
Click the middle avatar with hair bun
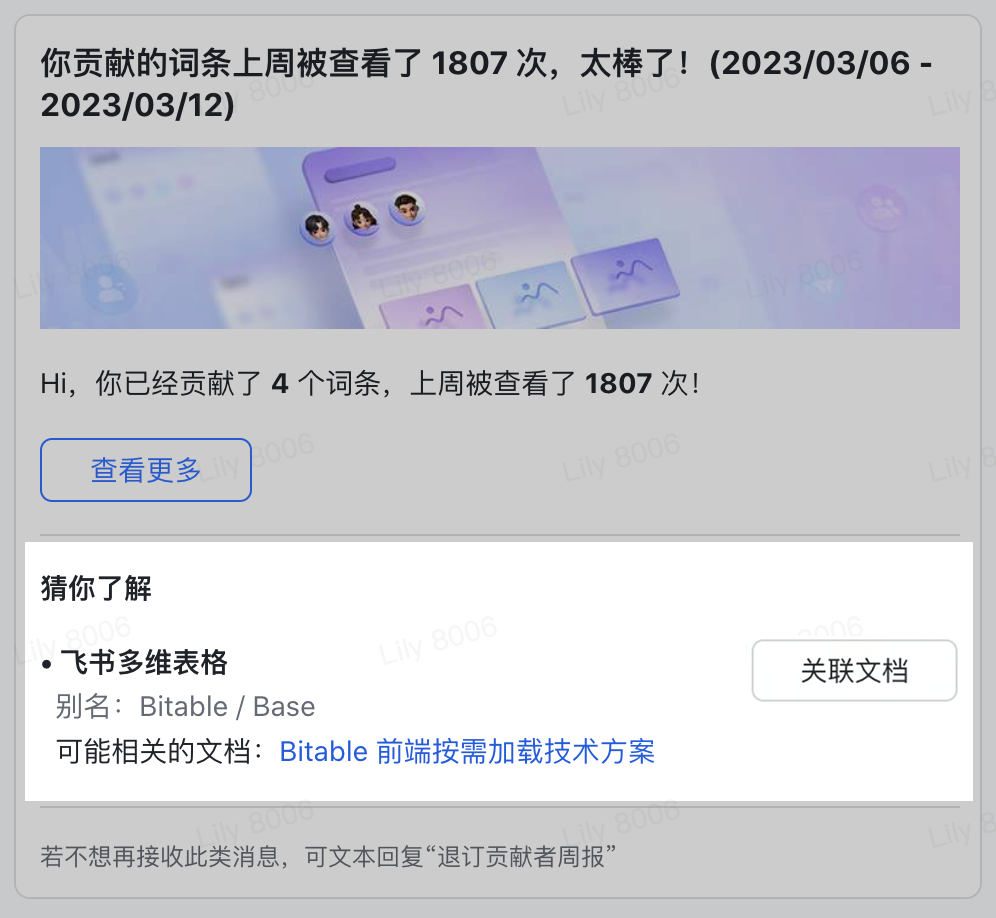362,219
